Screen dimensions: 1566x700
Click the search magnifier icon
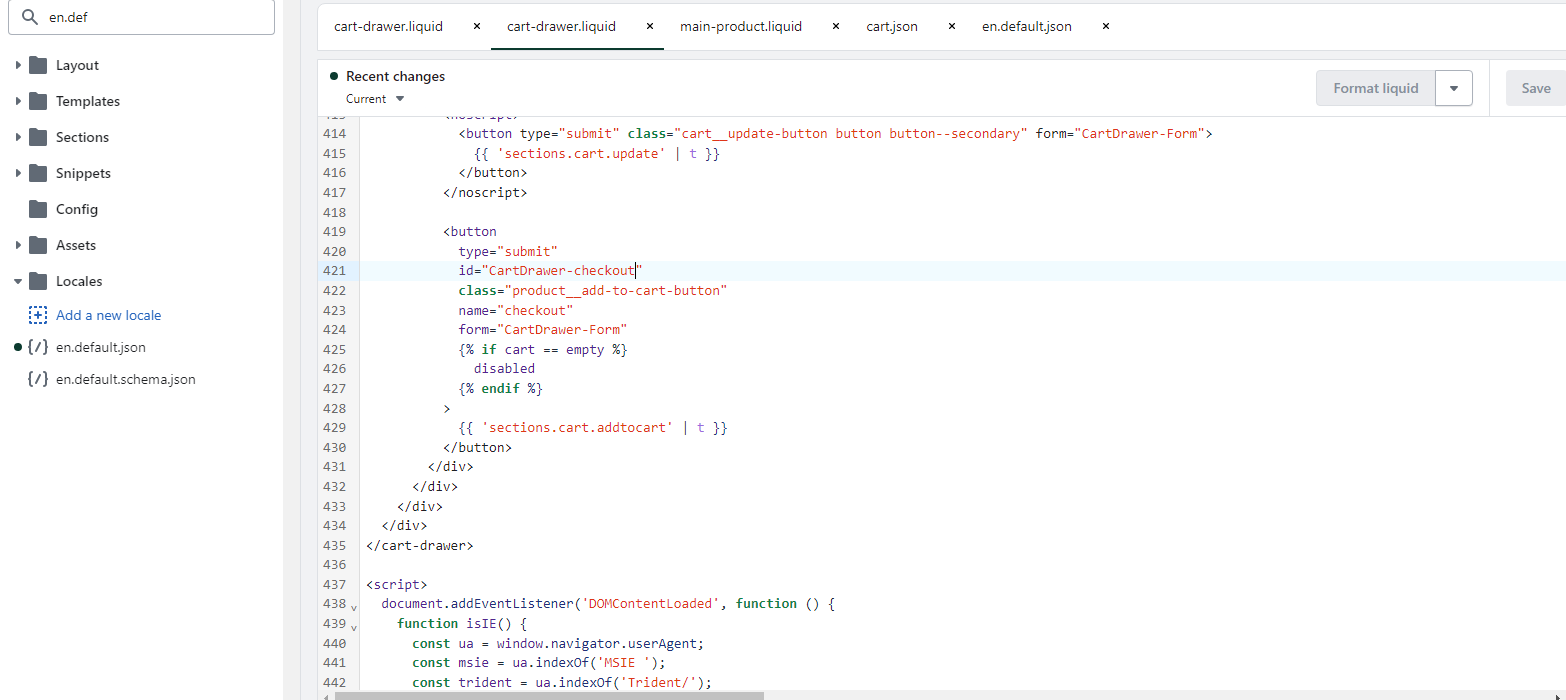[30, 17]
